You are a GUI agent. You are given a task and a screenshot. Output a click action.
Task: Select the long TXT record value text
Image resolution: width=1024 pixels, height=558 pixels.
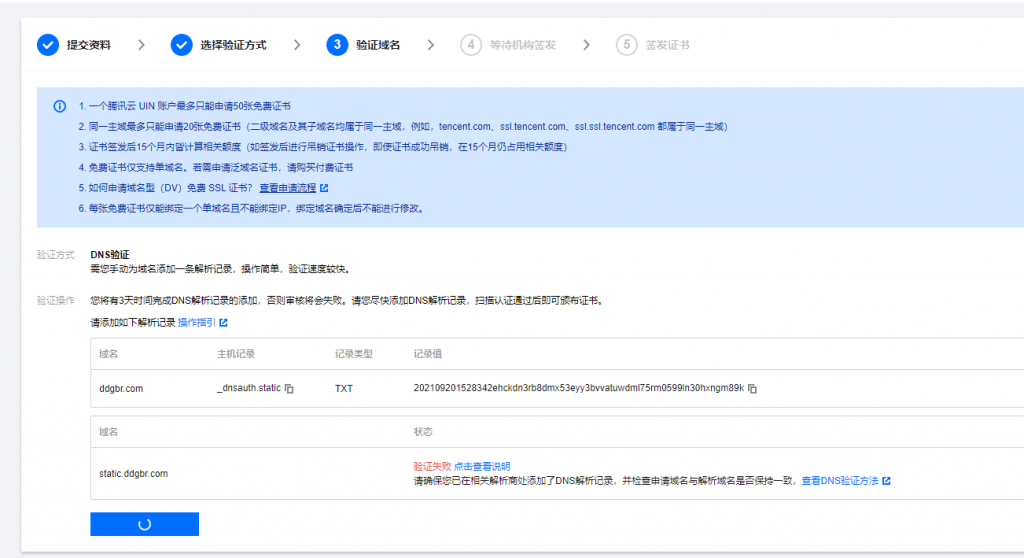(579, 388)
